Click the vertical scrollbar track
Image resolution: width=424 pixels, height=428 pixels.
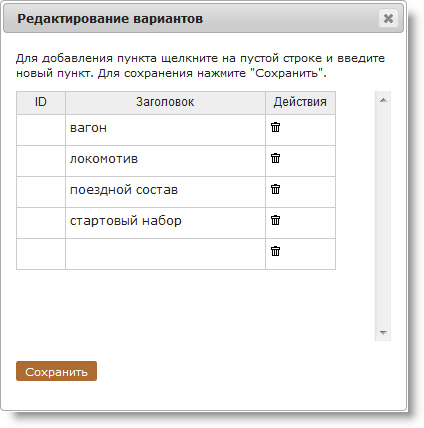point(383,216)
